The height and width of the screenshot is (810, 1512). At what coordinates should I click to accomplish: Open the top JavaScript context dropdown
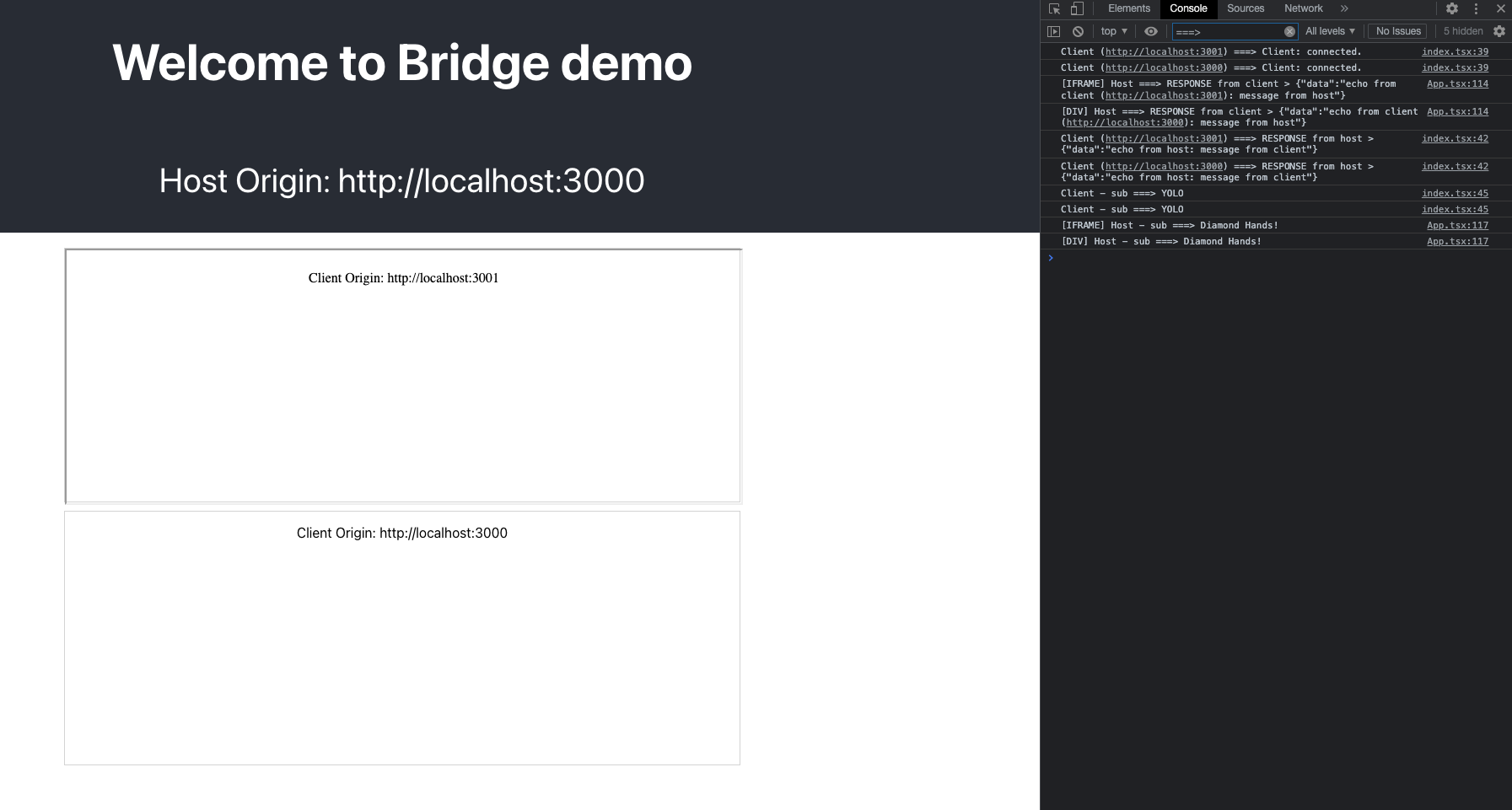point(1114,31)
